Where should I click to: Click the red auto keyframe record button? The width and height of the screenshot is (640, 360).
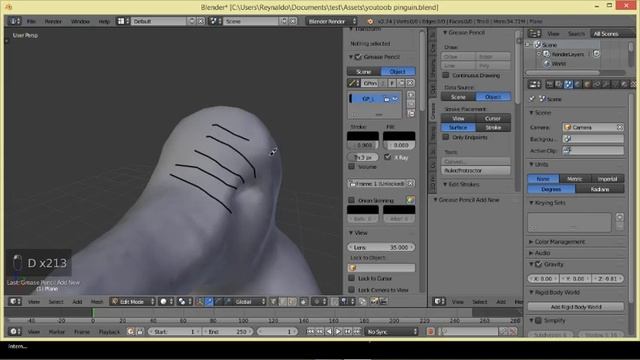coord(430,331)
